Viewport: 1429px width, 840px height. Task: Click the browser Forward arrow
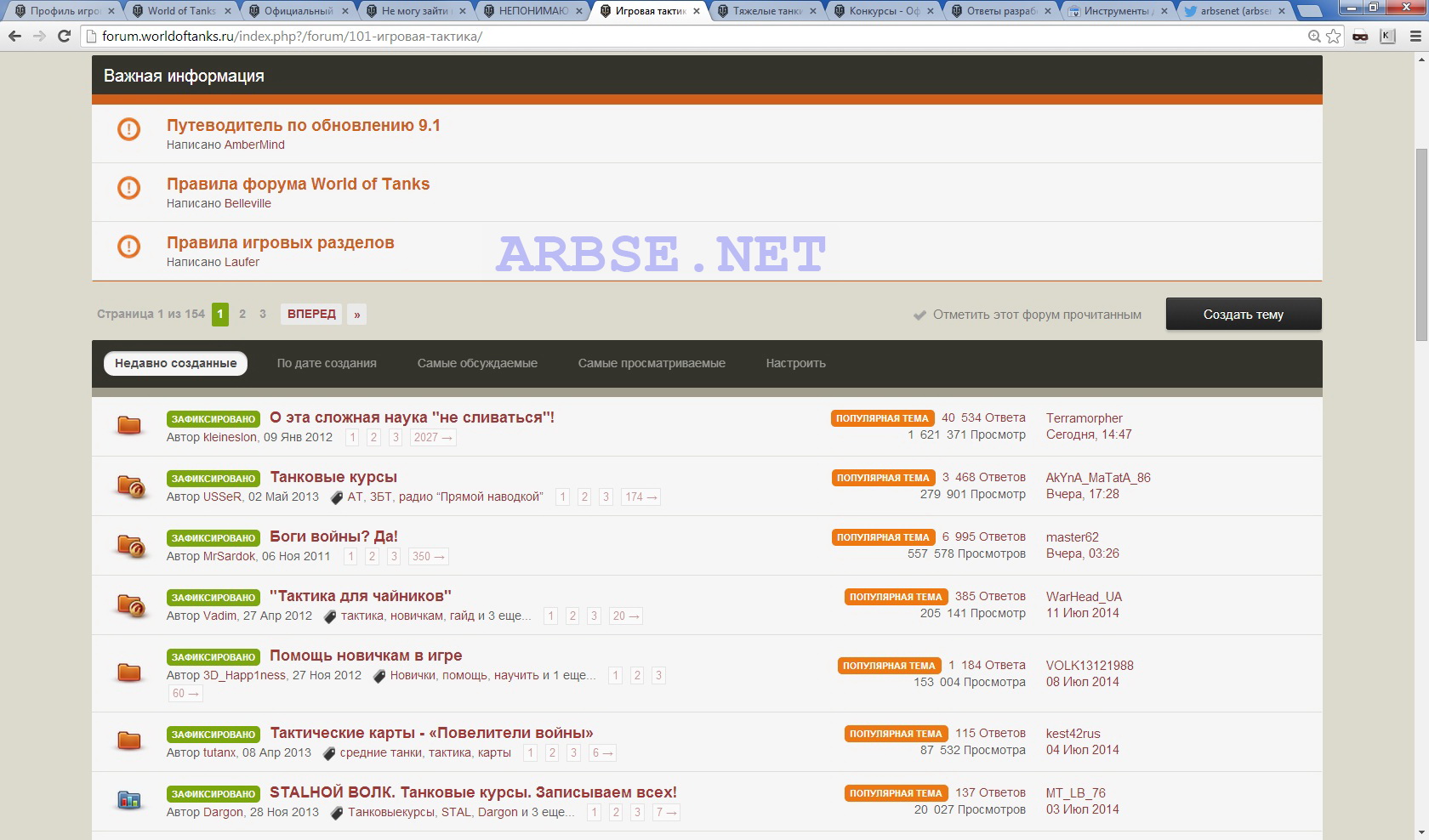tap(39, 37)
